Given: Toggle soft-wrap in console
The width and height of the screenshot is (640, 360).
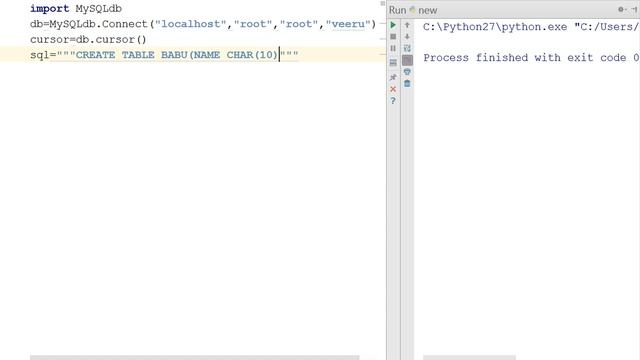Looking at the screenshot, I should tap(407, 49).
